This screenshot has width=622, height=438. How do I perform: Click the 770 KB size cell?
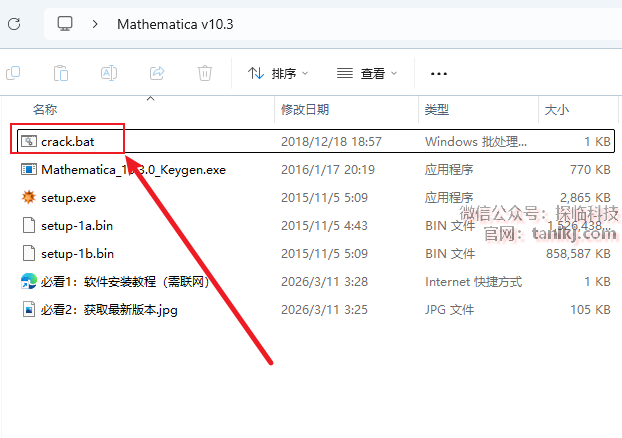(590, 170)
